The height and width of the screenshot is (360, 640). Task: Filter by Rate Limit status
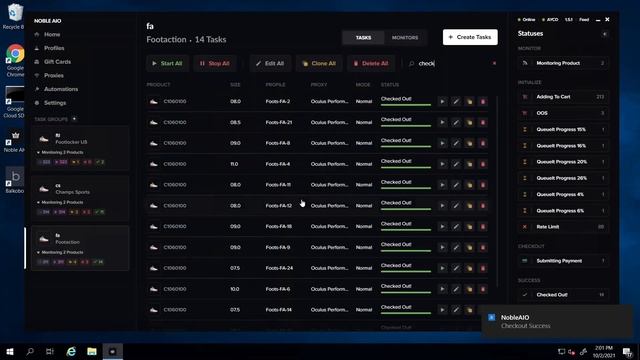pyautogui.click(x=564, y=227)
